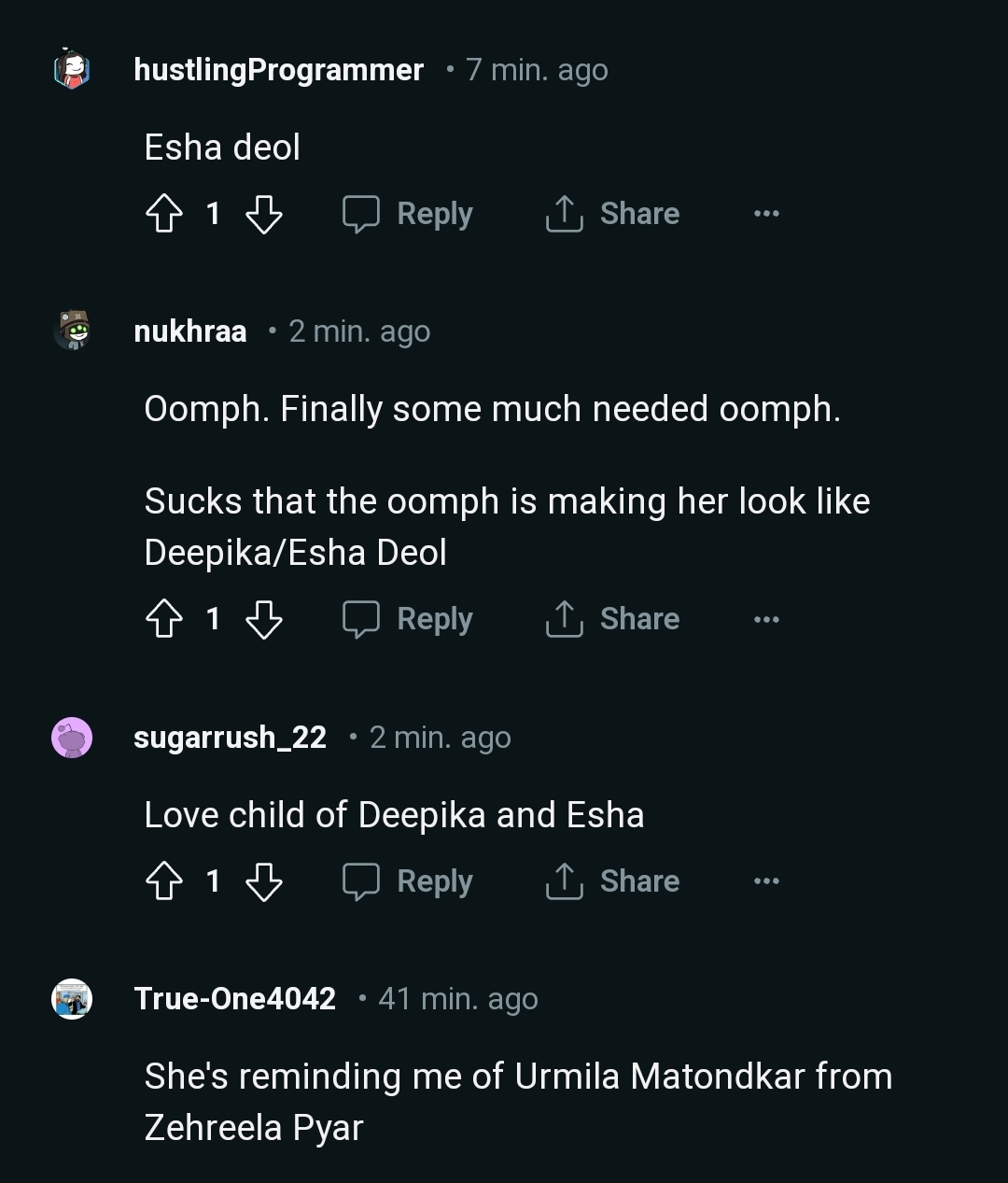The height and width of the screenshot is (1183, 1008).
Task: Upvote sugarrush_22's comment
Action: (164, 881)
